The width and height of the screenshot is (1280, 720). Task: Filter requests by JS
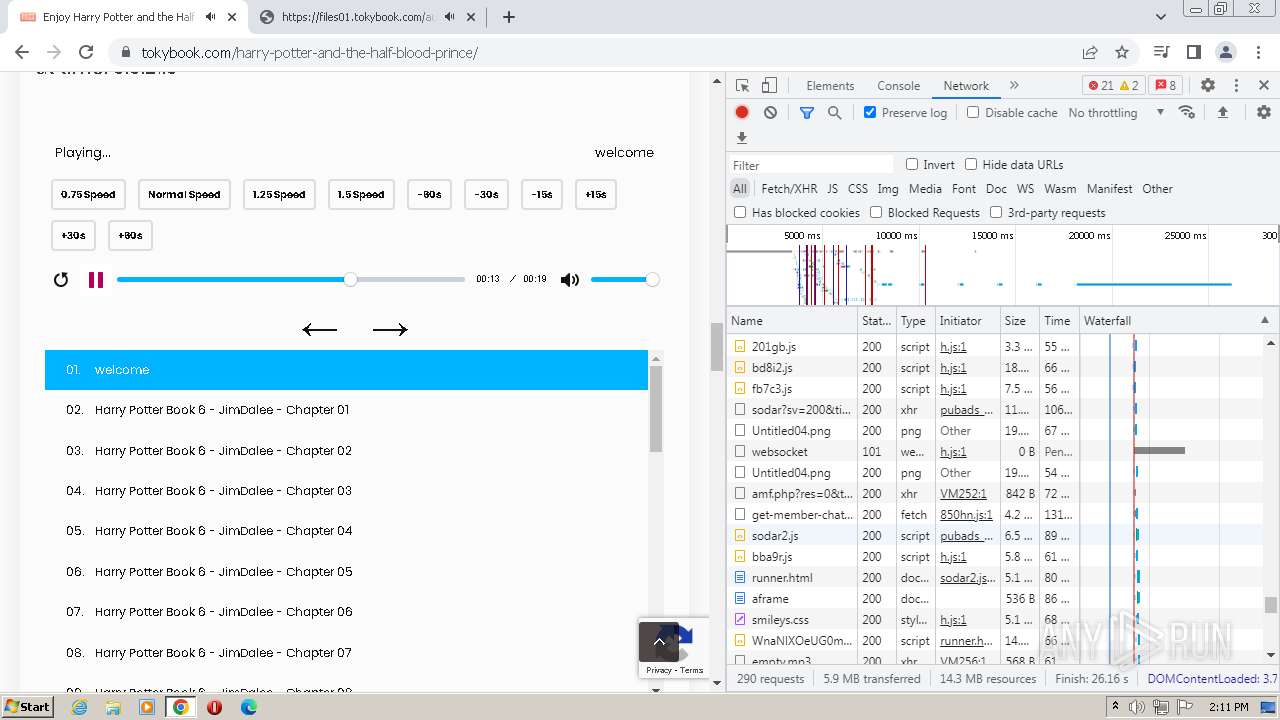click(x=833, y=189)
